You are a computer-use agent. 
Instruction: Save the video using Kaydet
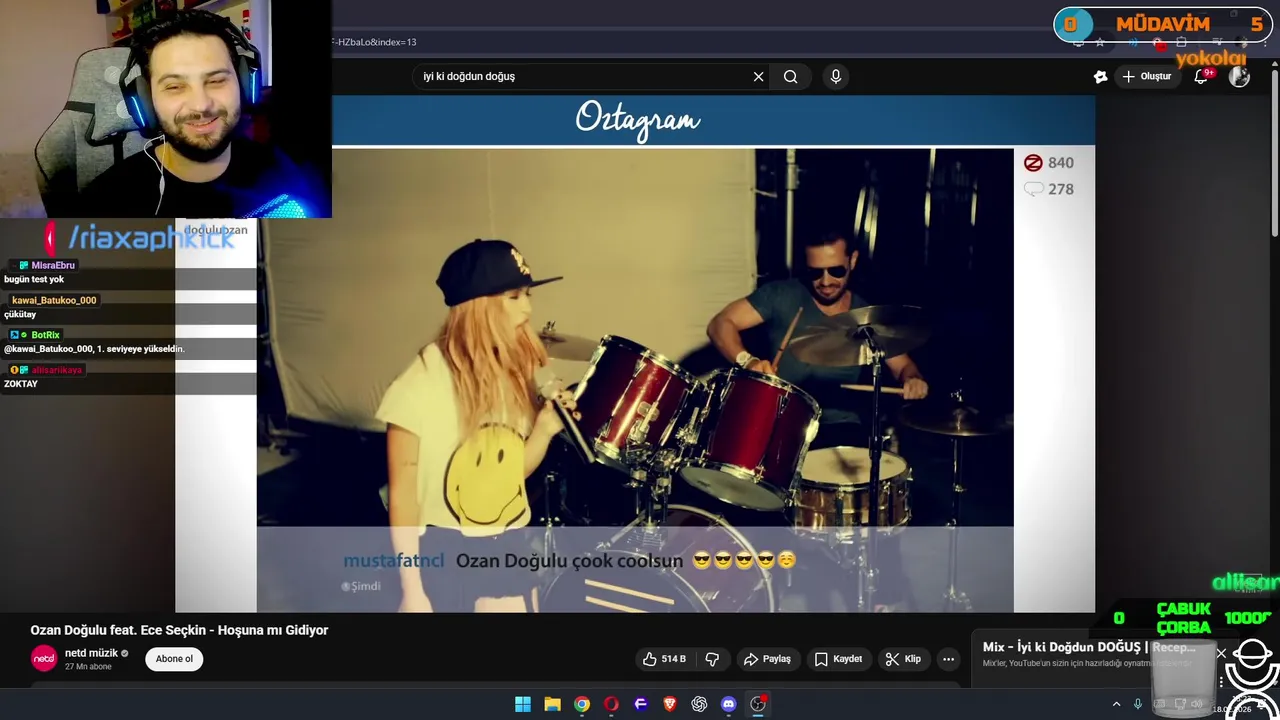click(x=838, y=659)
